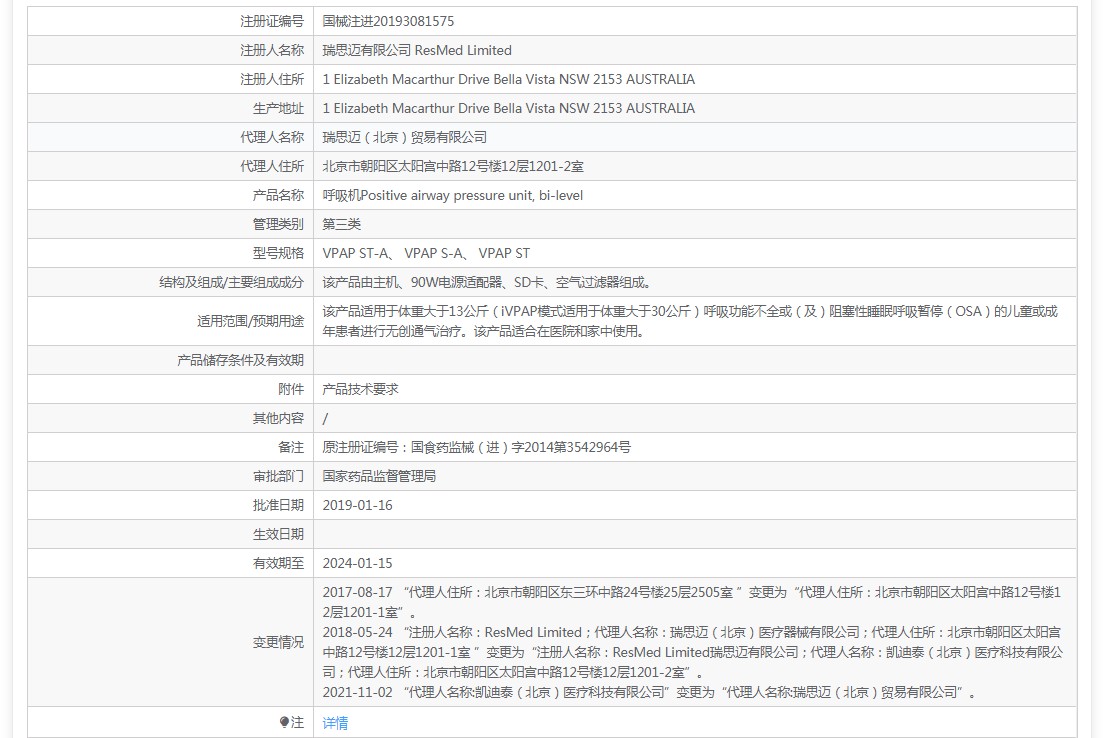Click the intended use paragraph about iVPAP模式

pyautogui.click(x=690, y=321)
